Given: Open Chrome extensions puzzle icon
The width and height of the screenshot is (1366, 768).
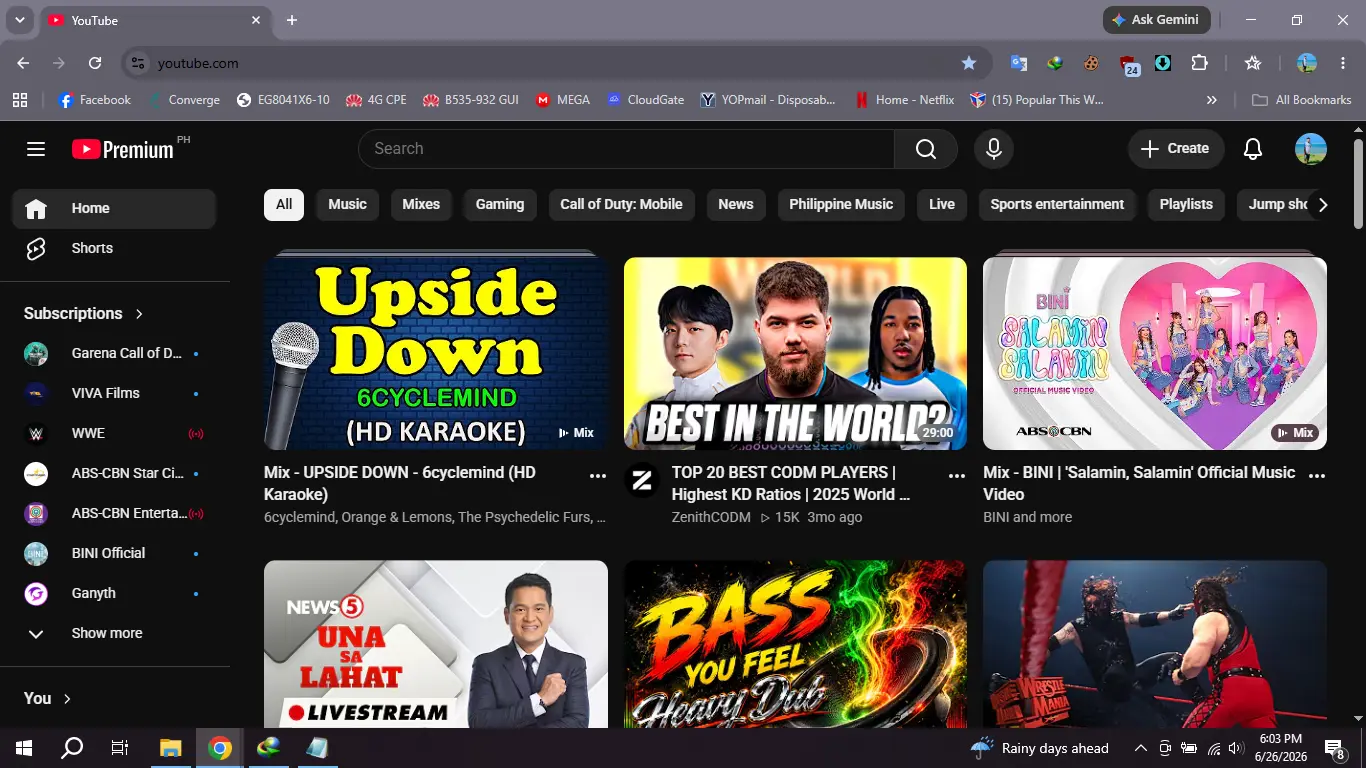Looking at the screenshot, I should pyautogui.click(x=1199, y=63).
